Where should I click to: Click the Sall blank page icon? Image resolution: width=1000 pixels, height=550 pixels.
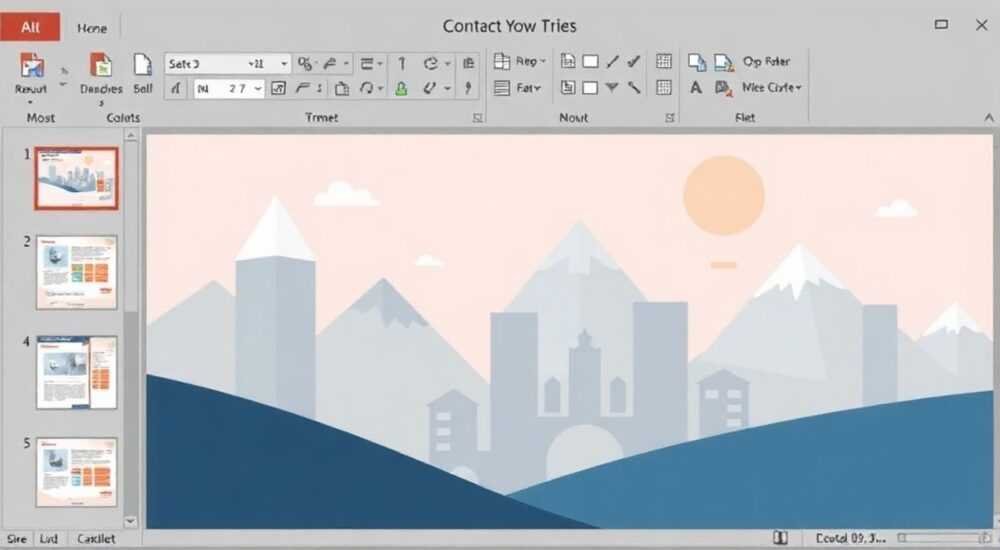point(142,64)
